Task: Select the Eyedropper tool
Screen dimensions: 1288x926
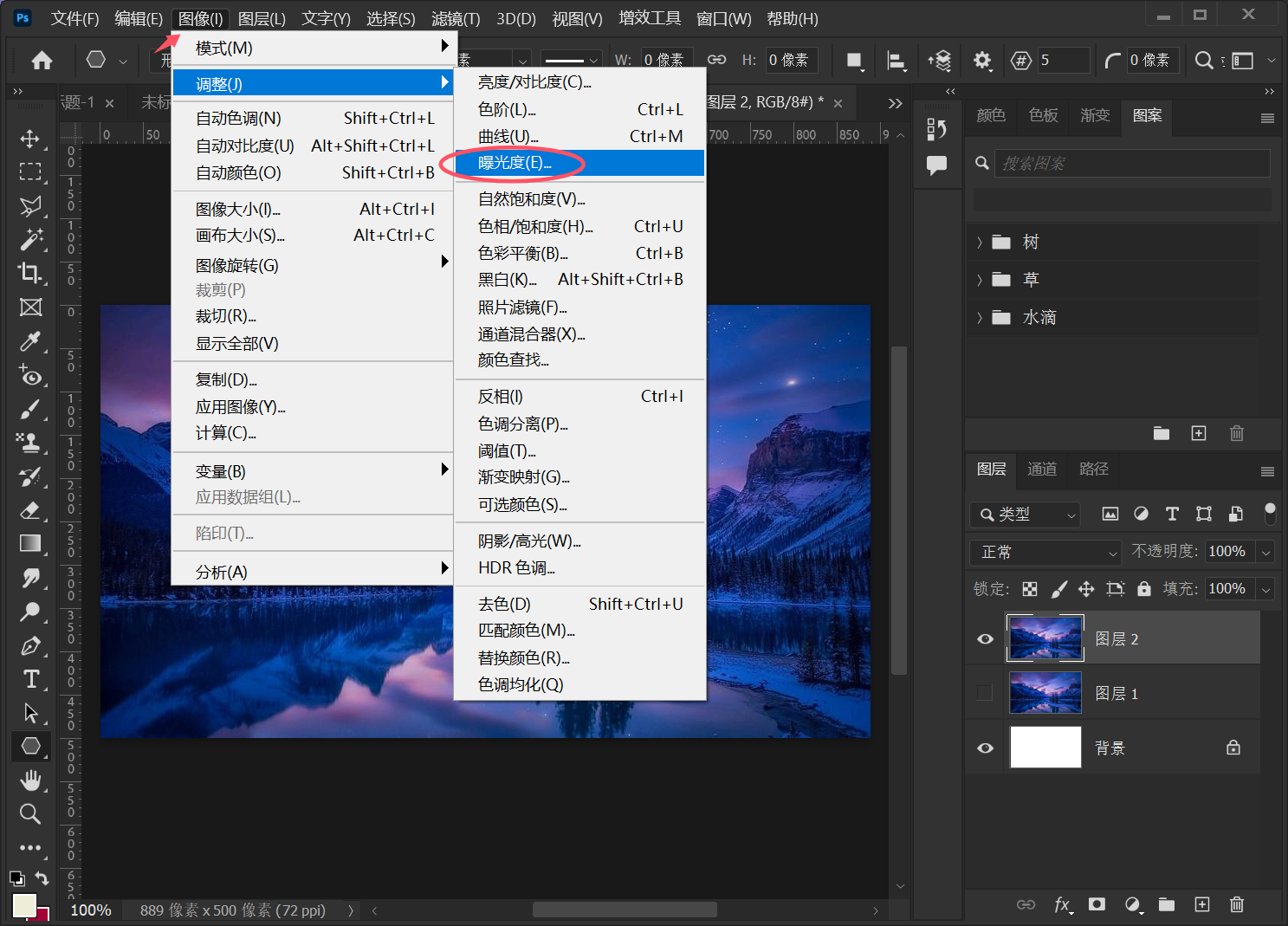Action: [x=30, y=341]
